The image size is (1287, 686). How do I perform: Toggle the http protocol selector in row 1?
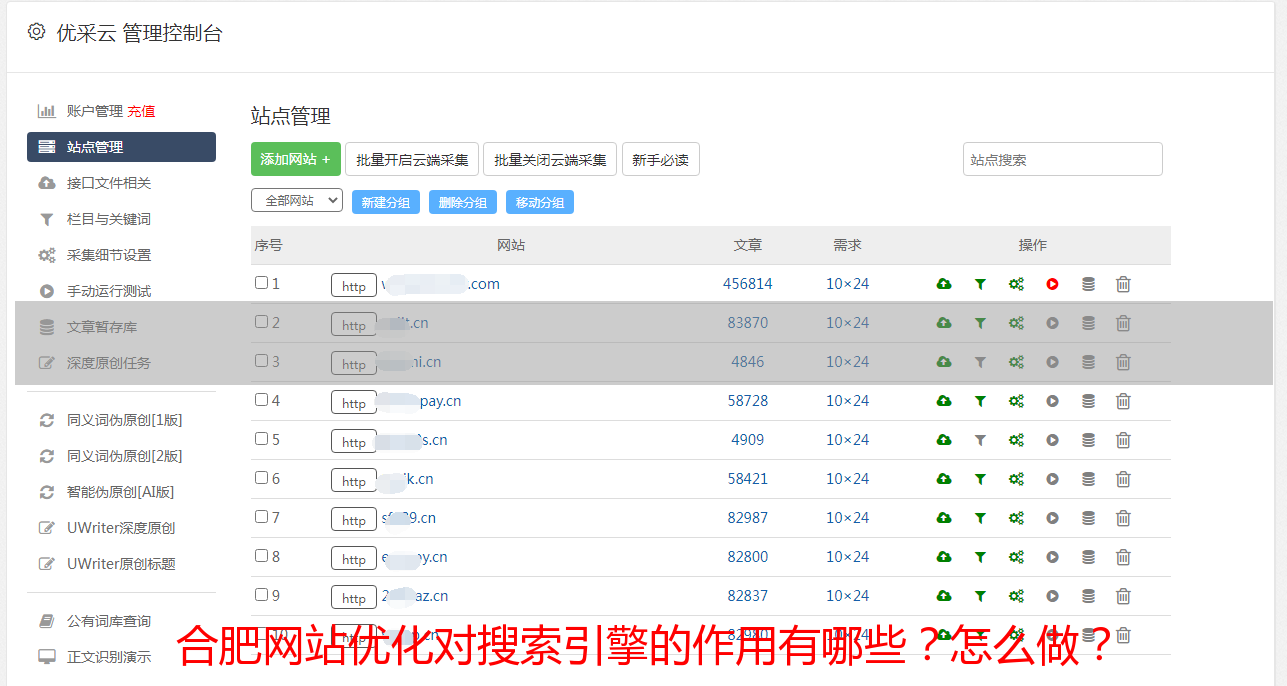click(x=354, y=286)
